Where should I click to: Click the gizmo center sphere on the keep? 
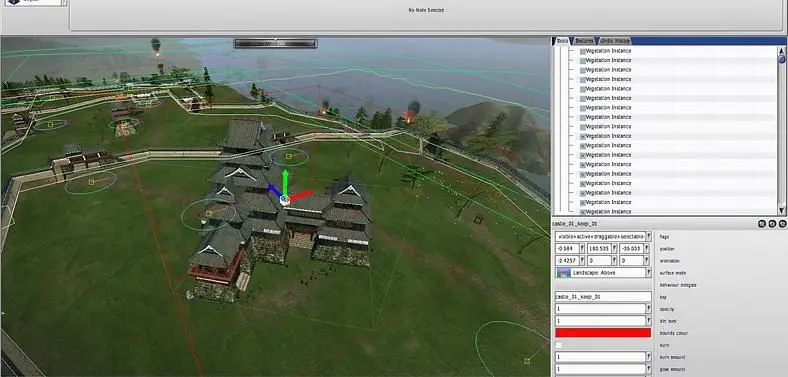point(284,200)
